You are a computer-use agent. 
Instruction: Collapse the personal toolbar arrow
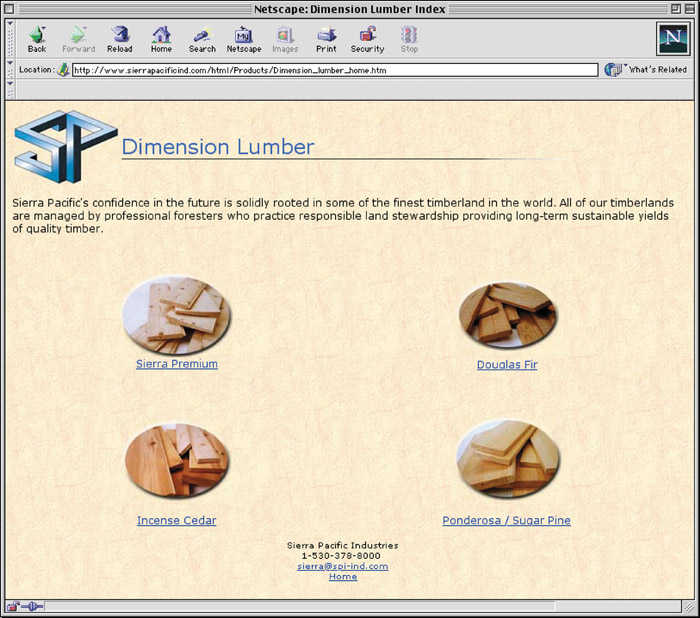[x=10, y=84]
